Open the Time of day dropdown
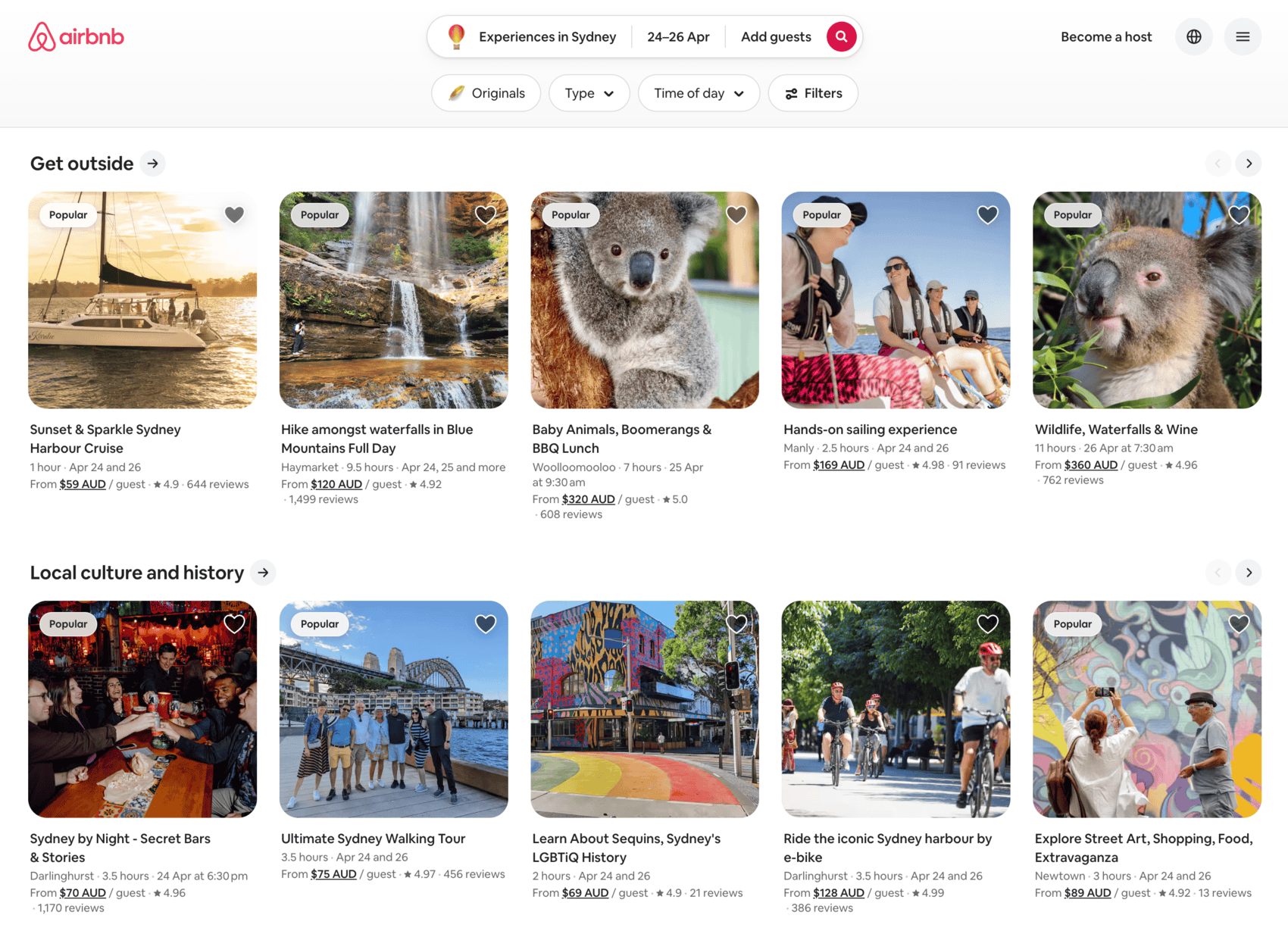The width and height of the screenshot is (1288, 931). point(699,92)
